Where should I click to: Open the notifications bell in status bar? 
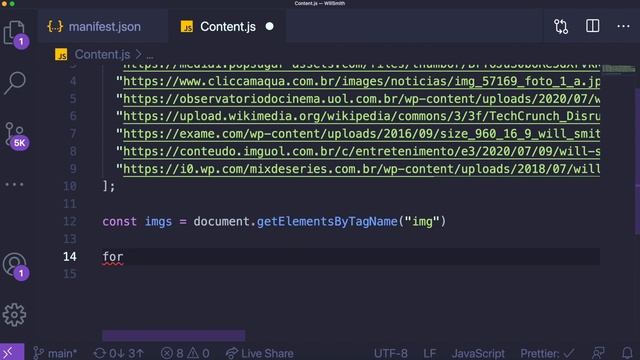click(627, 353)
